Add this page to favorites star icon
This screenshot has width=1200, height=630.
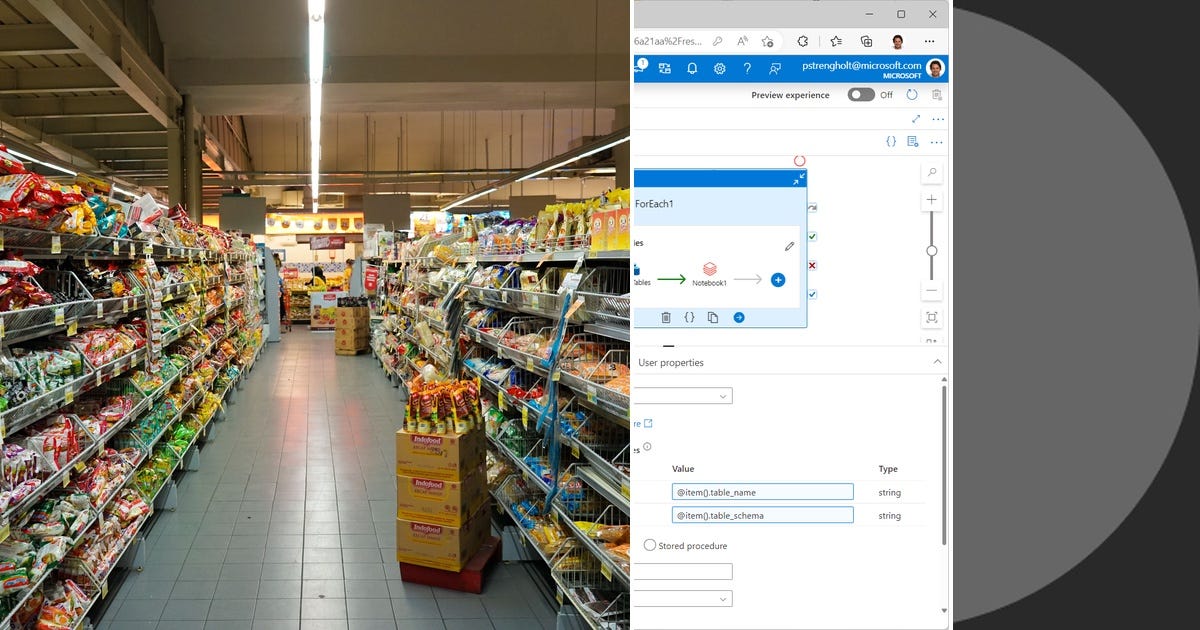[x=767, y=41]
